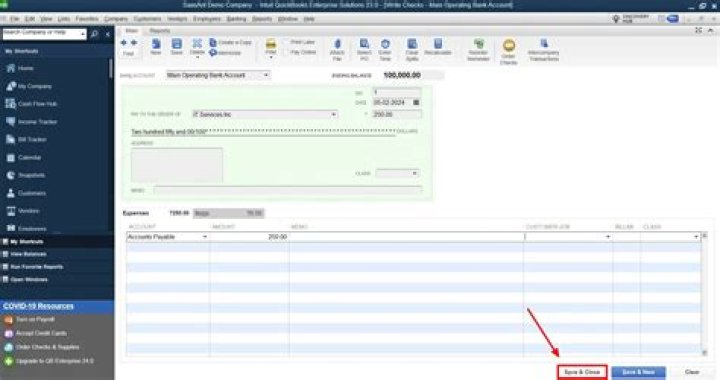Expand the Pay to the Order of dropdown

[334, 114]
